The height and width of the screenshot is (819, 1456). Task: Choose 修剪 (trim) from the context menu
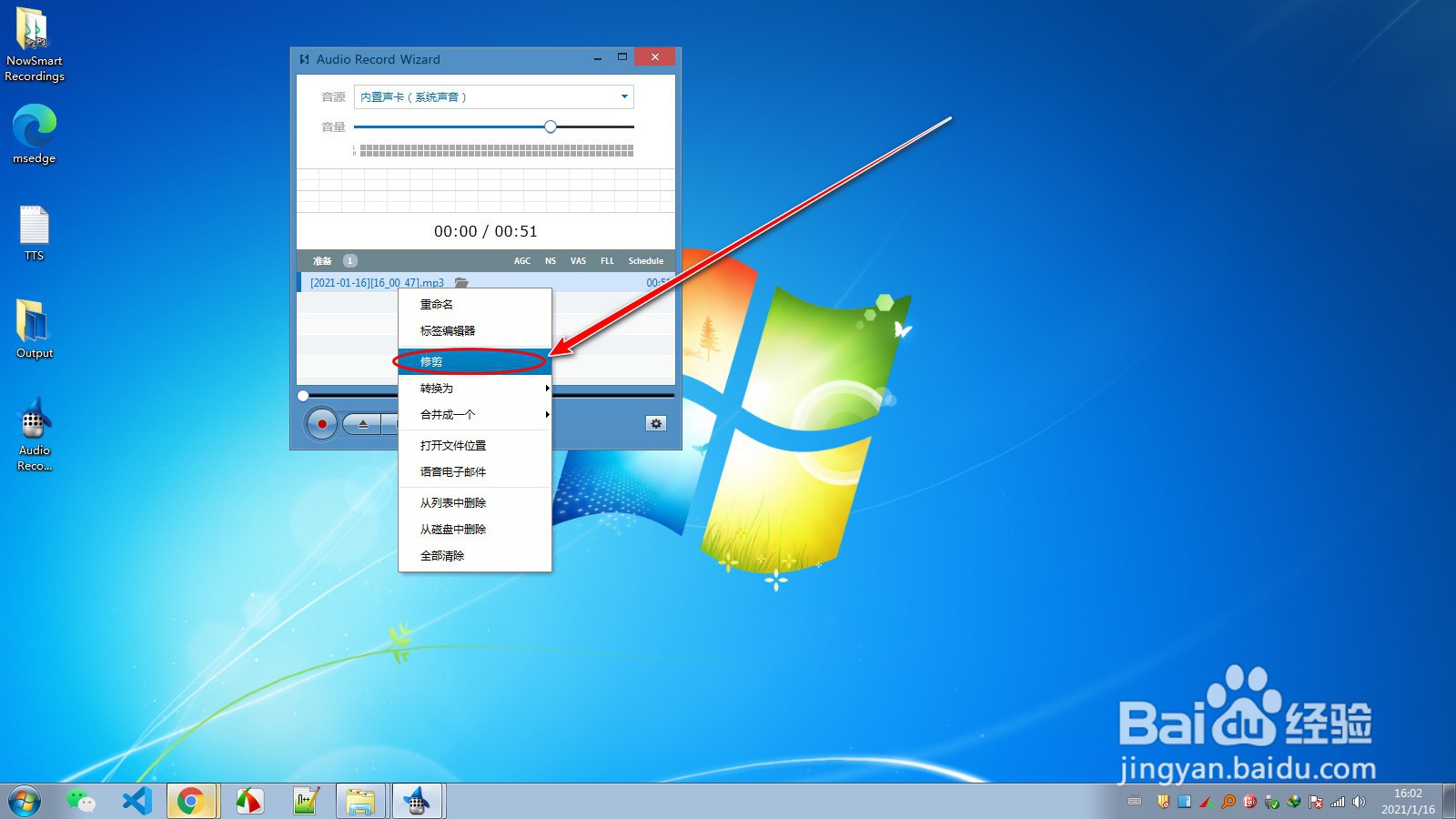point(475,361)
